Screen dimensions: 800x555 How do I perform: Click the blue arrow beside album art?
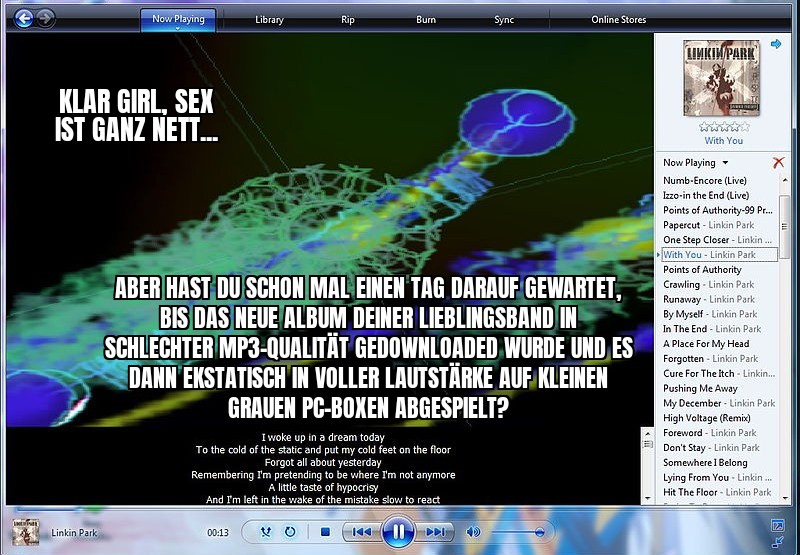tap(776, 45)
